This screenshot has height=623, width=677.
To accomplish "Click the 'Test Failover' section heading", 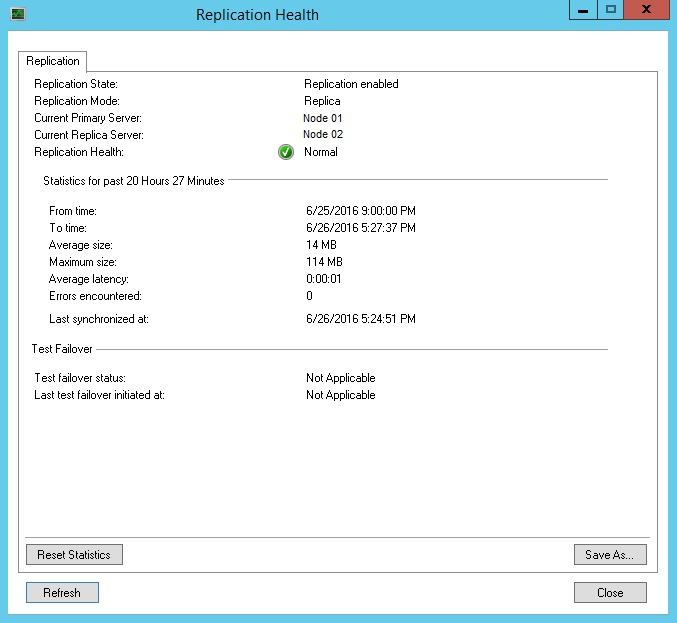I will coord(62,349).
